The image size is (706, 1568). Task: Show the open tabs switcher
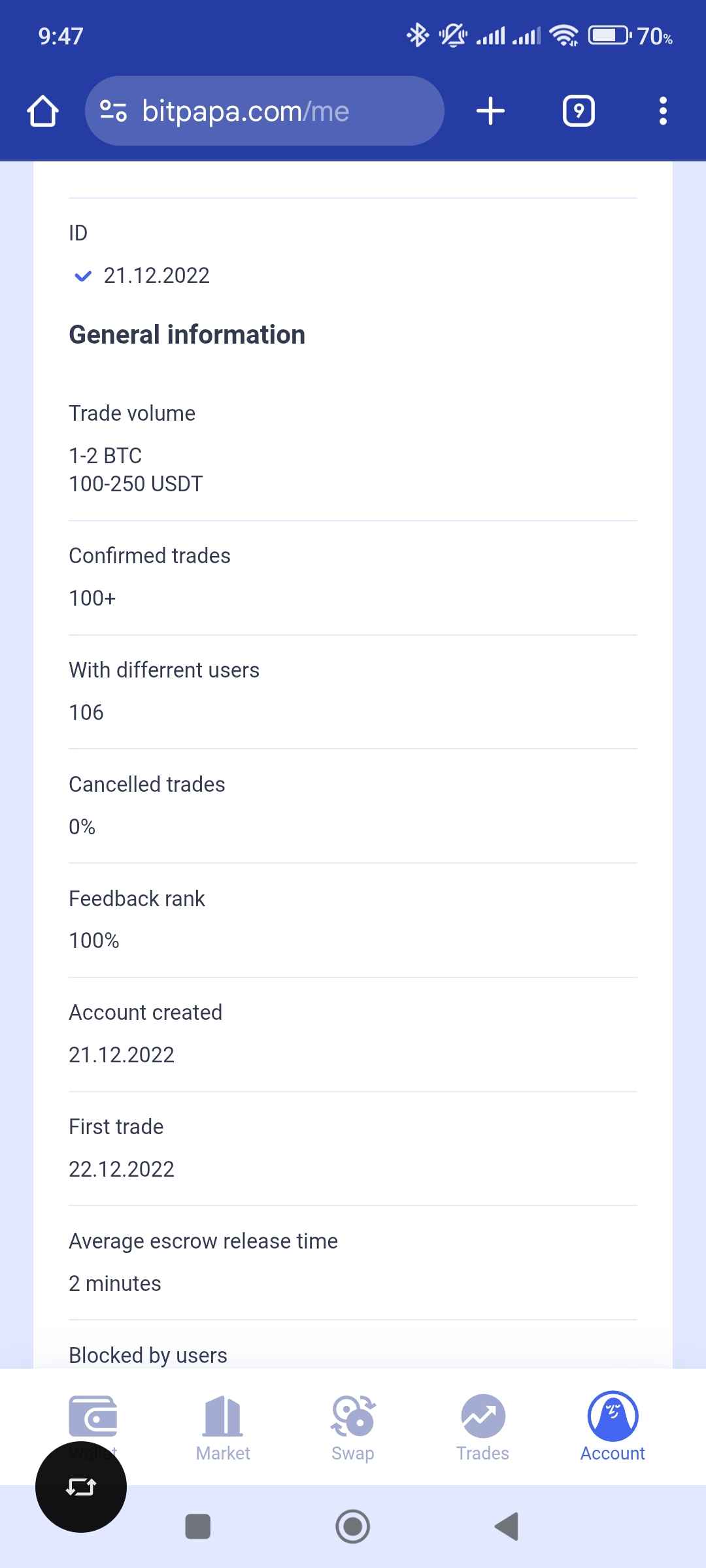coord(579,111)
